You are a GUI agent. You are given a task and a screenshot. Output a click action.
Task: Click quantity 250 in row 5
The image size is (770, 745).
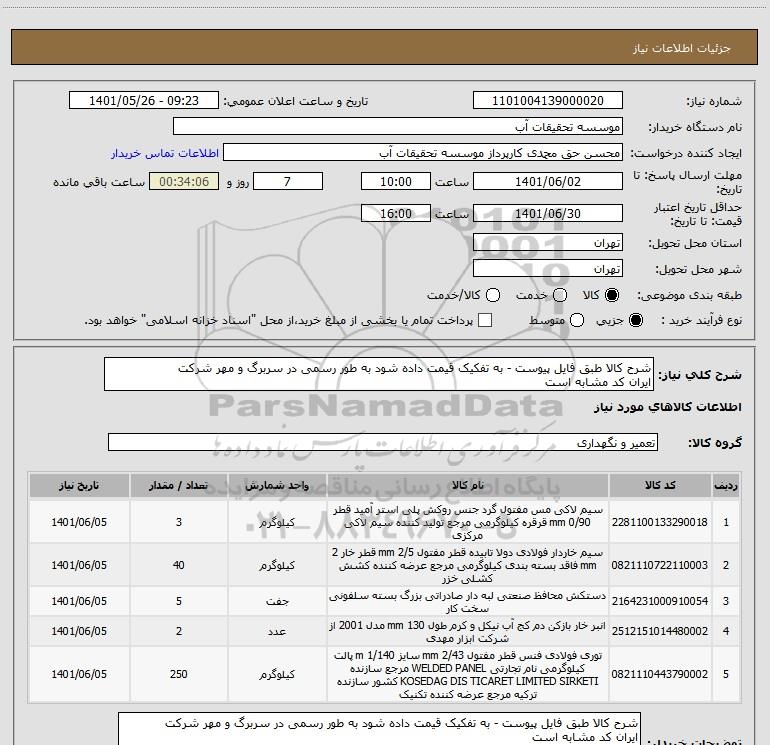(x=179, y=674)
